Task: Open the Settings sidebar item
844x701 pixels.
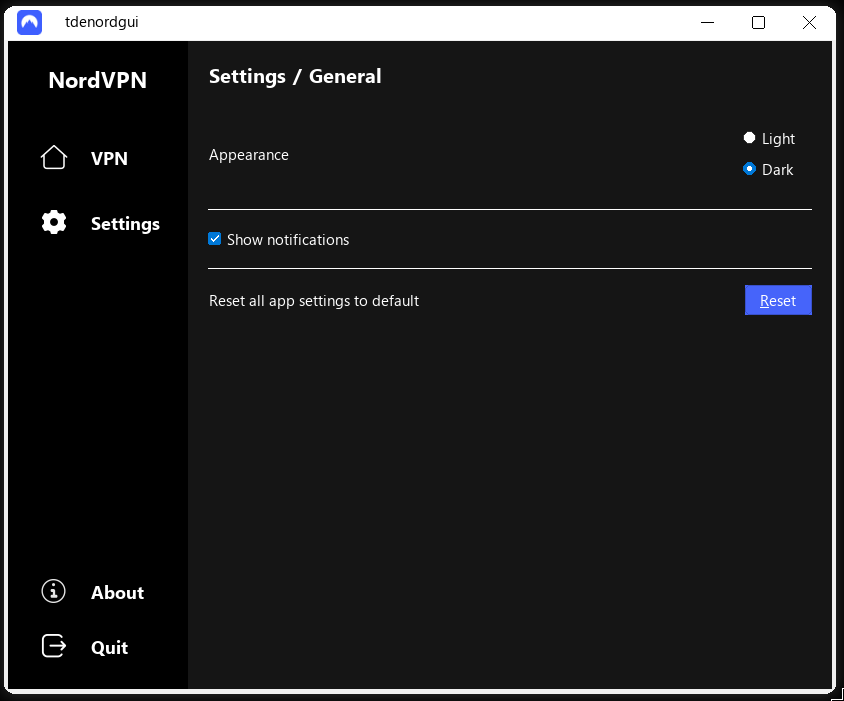Action: coord(125,223)
